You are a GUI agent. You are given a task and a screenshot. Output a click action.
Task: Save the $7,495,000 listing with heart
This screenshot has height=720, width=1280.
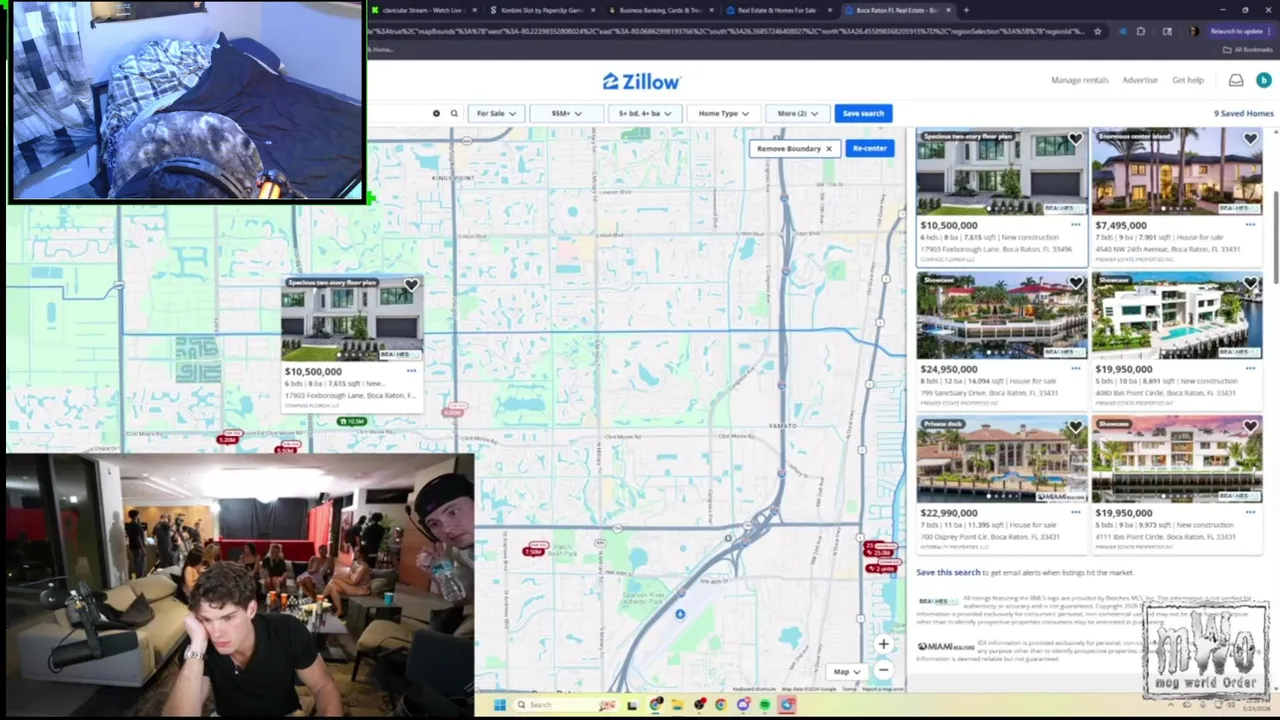pyautogui.click(x=1250, y=140)
